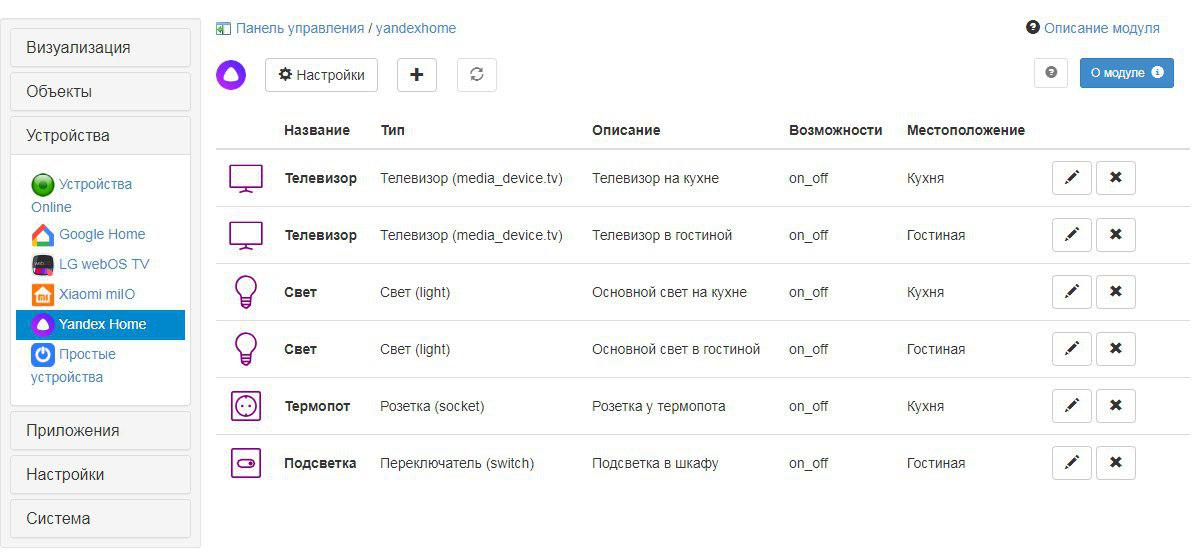The height and width of the screenshot is (556, 1200).
Task: Click the refresh icon in toolbar
Action: coord(477,75)
